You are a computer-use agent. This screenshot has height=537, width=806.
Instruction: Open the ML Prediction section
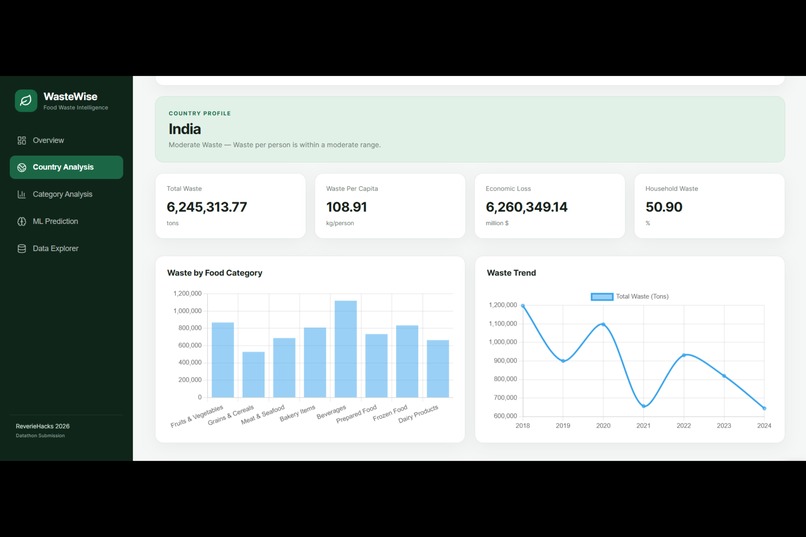coord(66,221)
